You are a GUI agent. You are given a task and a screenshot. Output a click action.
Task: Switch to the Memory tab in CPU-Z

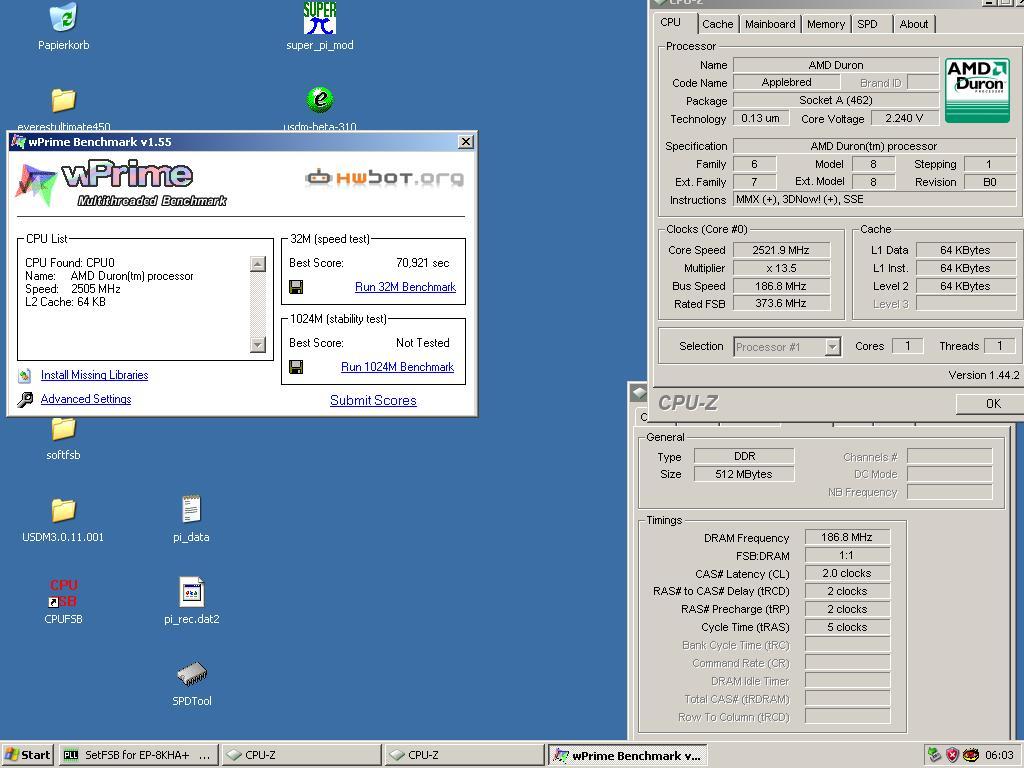click(825, 24)
